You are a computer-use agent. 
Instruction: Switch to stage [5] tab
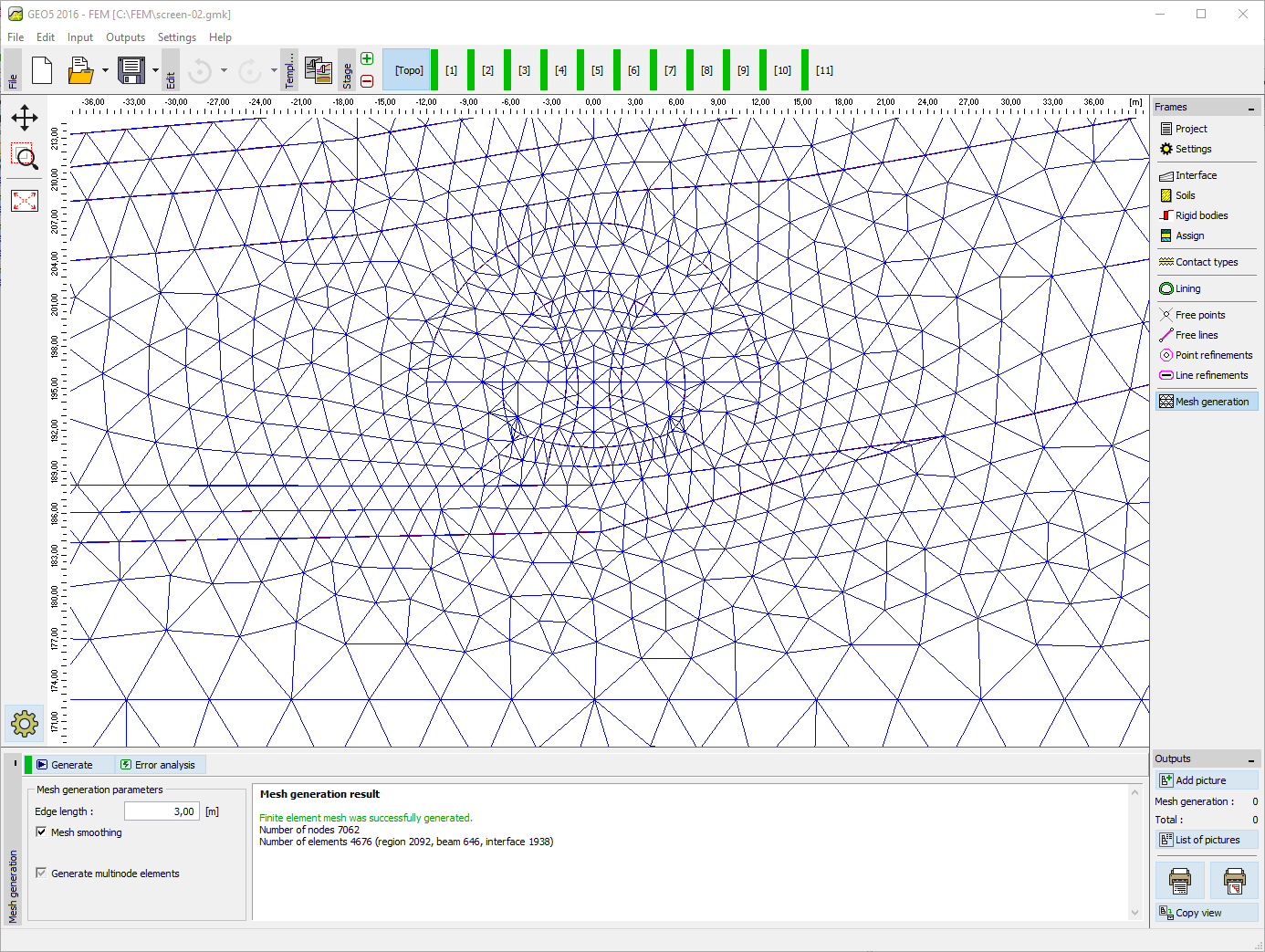[x=597, y=70]
